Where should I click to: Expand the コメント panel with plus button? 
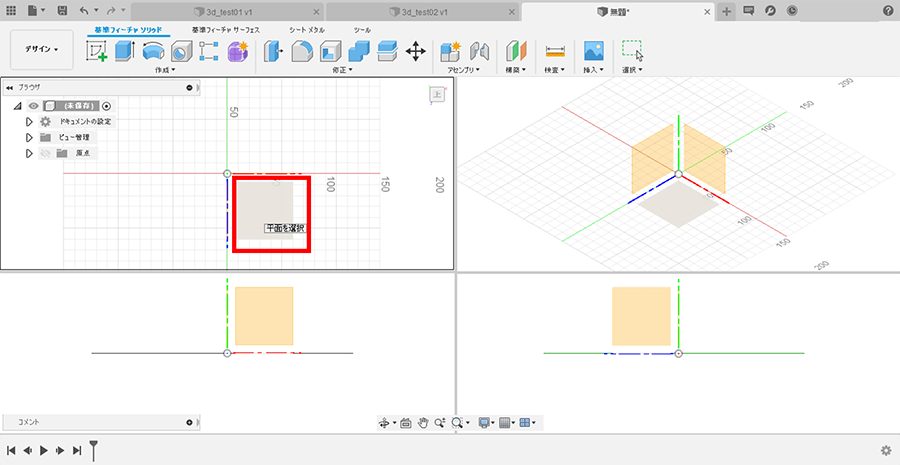pos(189,422)
